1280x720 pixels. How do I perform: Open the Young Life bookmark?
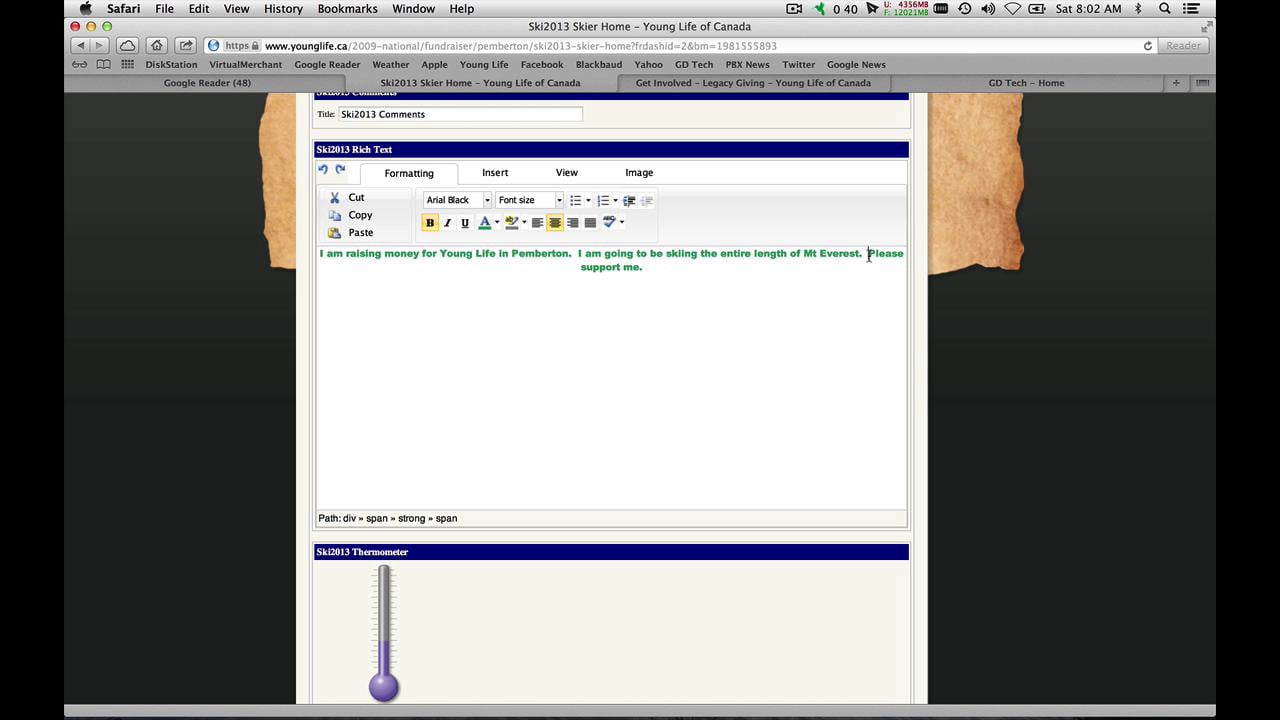pos(484,65)
